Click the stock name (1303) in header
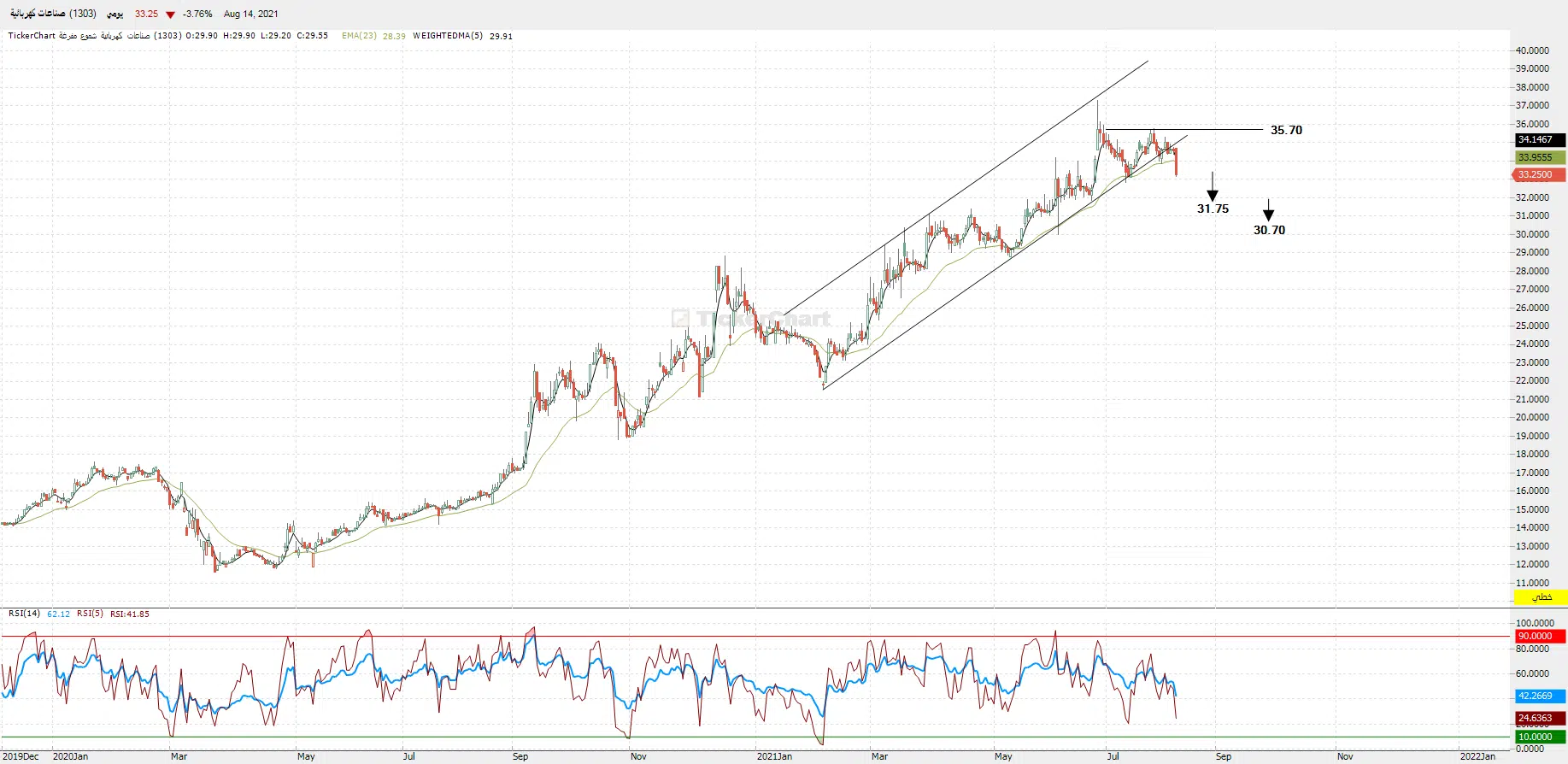Screen dimensions: 1568x764 (x=53, y=14)
